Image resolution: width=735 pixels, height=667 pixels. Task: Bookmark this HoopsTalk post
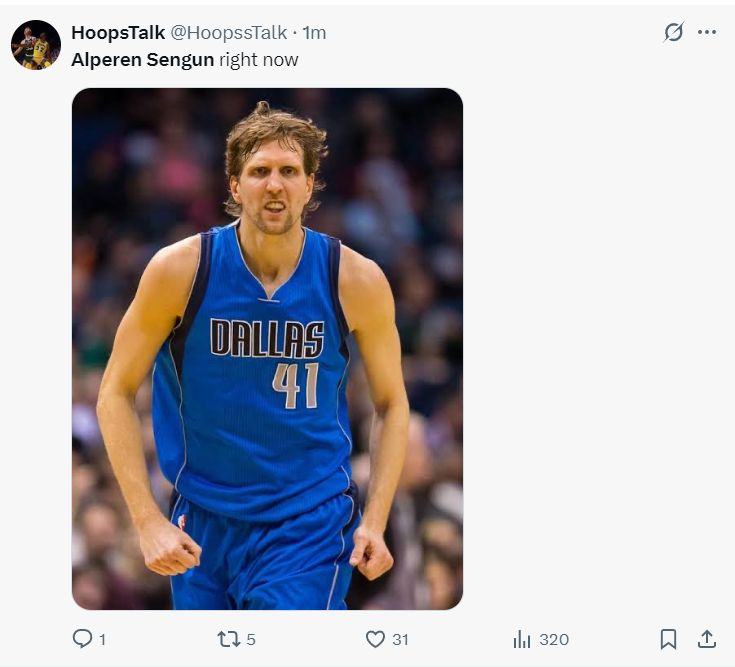point(668,639)
